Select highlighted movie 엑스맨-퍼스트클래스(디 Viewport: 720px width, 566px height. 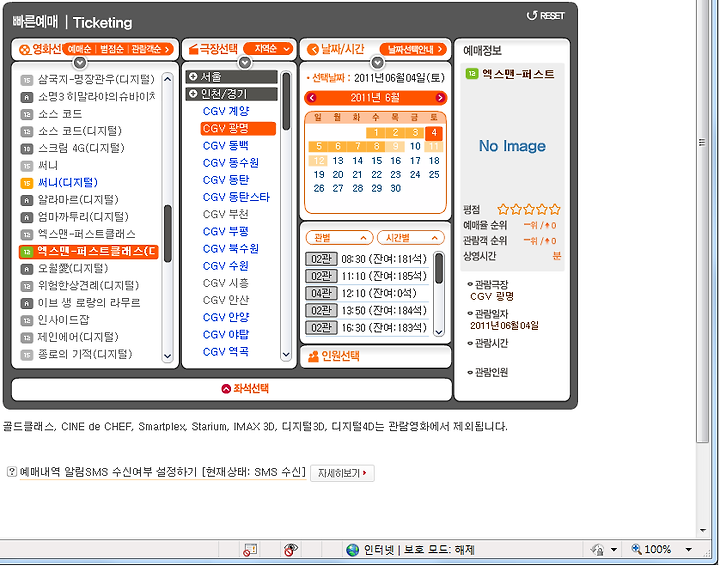coord(89,252)
